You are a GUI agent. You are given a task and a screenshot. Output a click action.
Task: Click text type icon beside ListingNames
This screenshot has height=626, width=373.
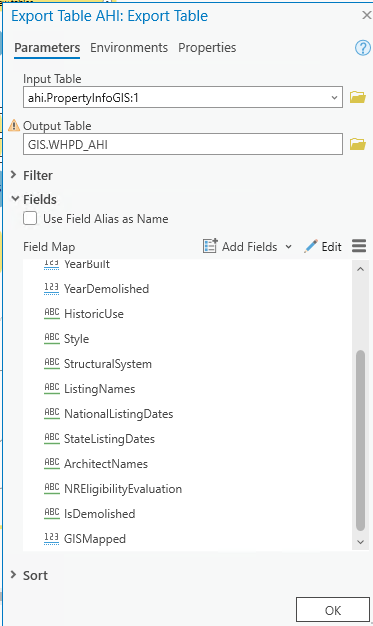(52, 388)
